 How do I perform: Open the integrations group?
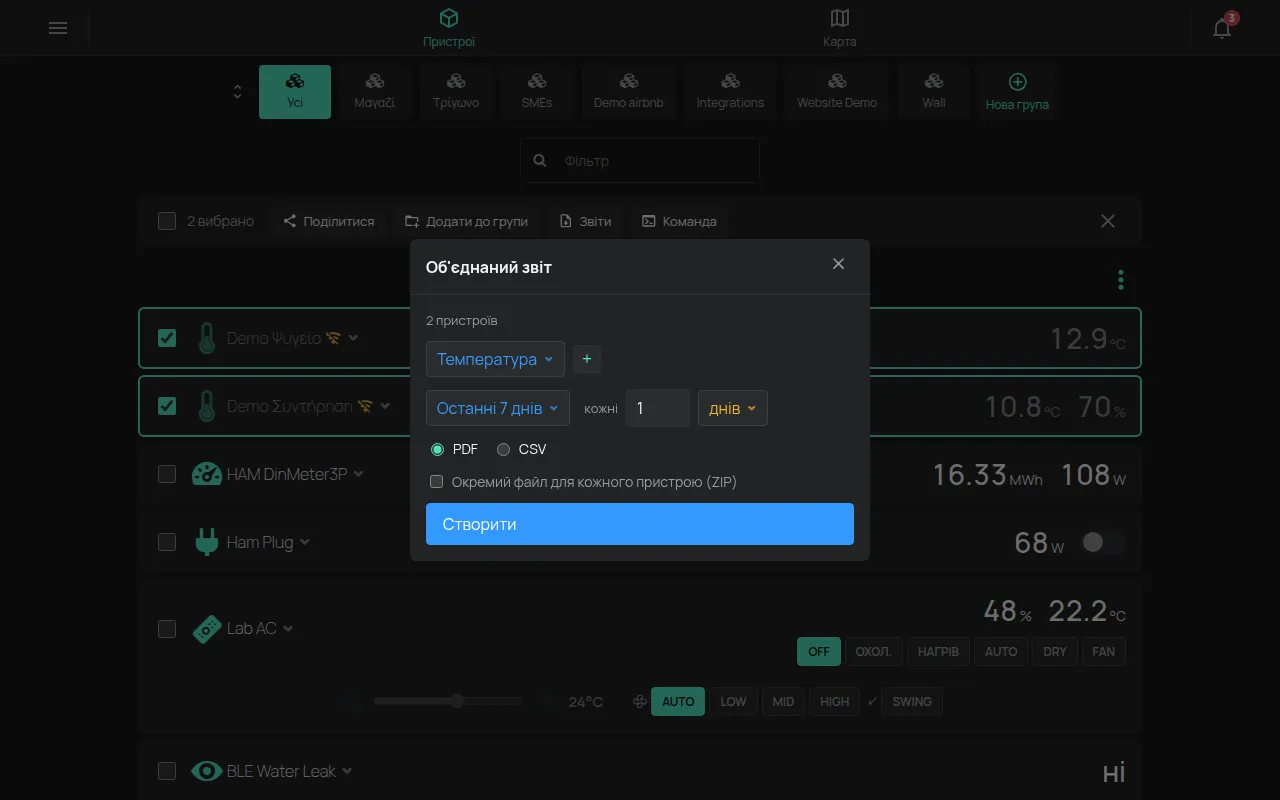pos(730,92)
